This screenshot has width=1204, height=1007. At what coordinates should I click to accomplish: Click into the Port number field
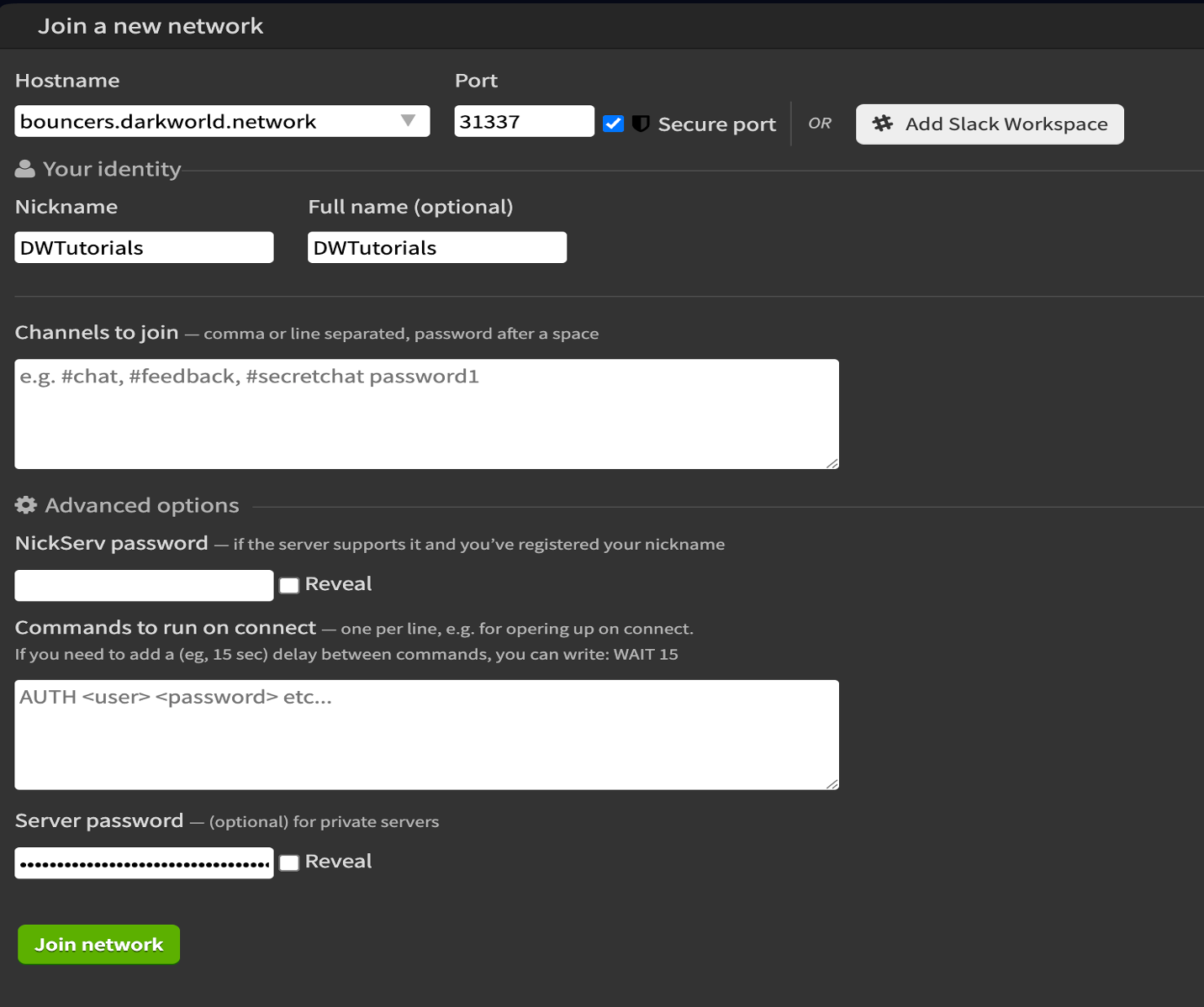(523, 121)
